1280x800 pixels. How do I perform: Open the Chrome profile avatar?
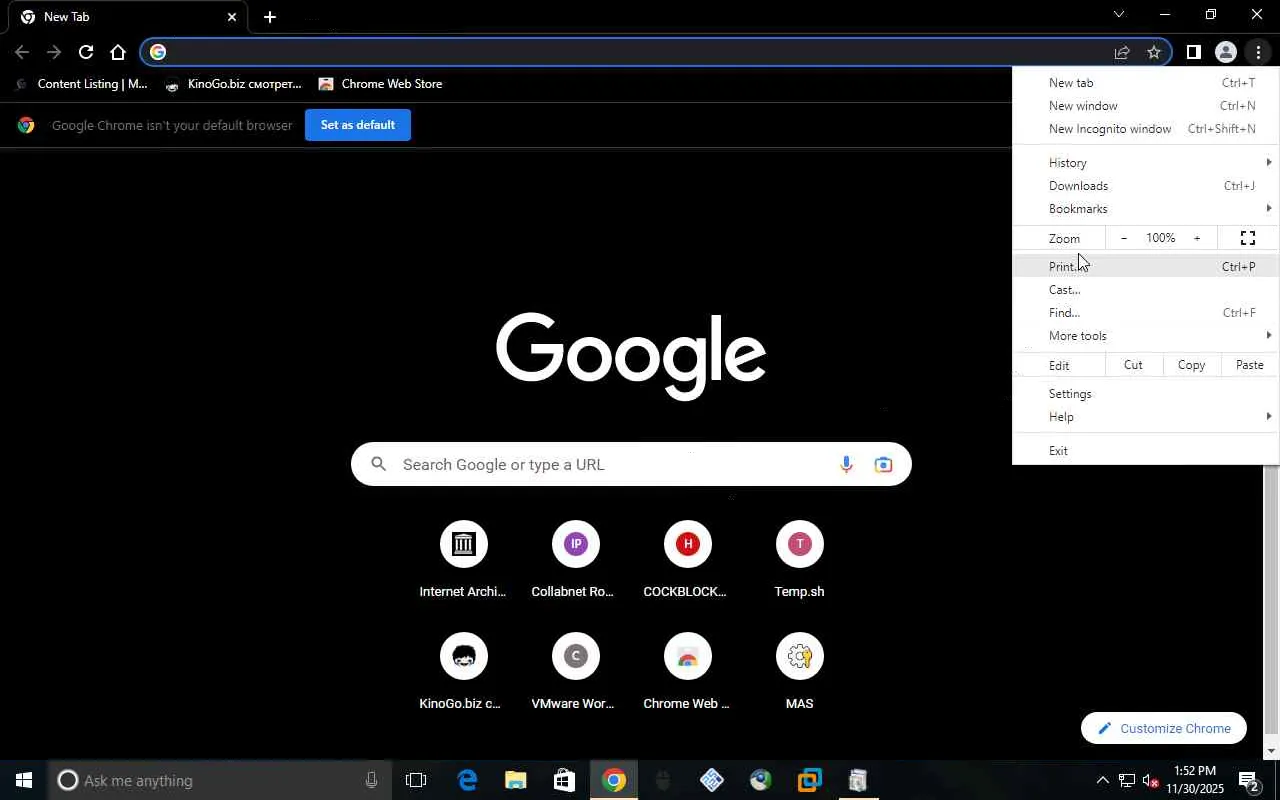tap(1225, 52)
